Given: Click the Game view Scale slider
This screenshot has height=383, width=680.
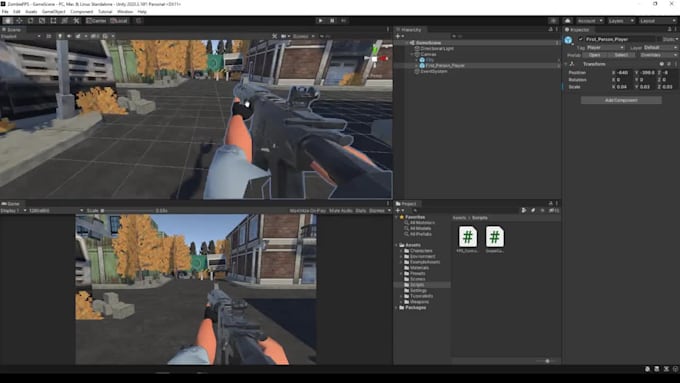Looking at the screenshot, I should tap(127, 210).
